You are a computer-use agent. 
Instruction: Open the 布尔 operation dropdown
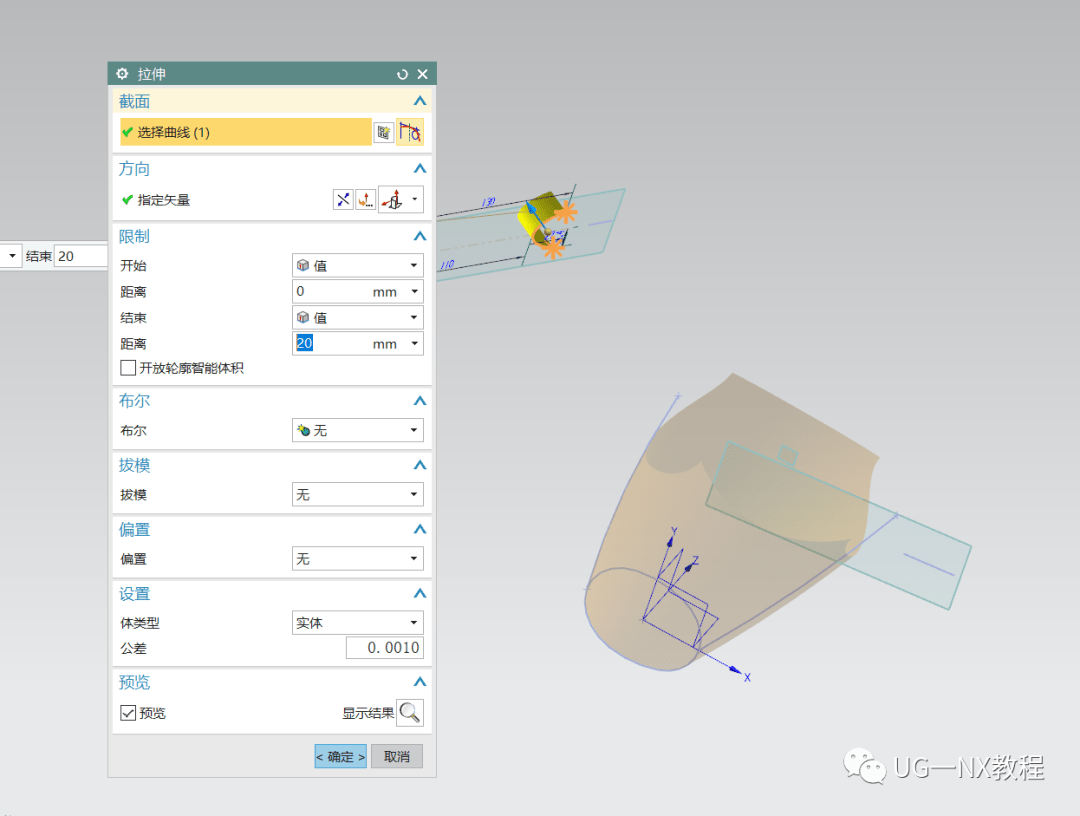(357, 430)
